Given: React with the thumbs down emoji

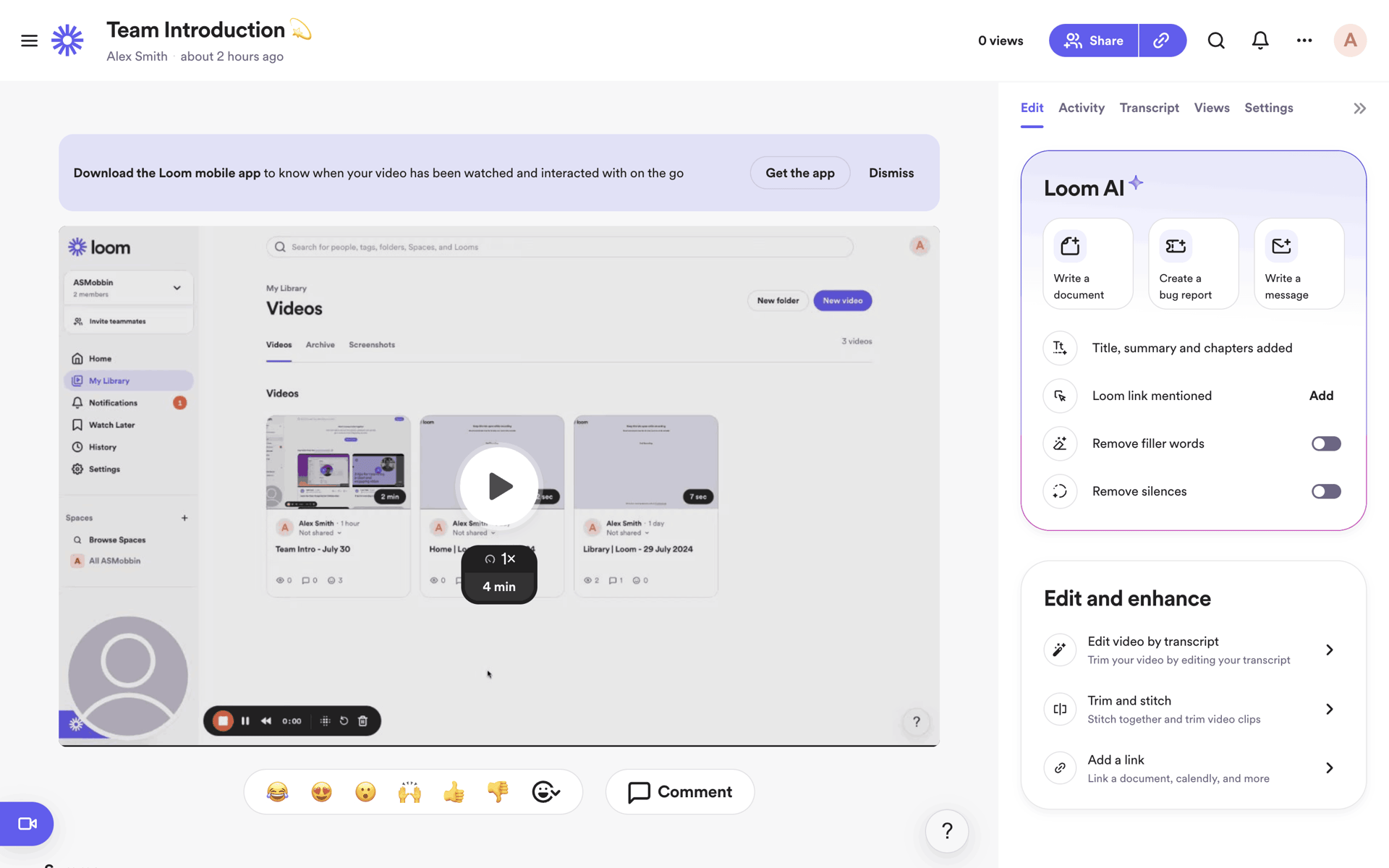Looking at the screenshot, I should click(498, 792).
